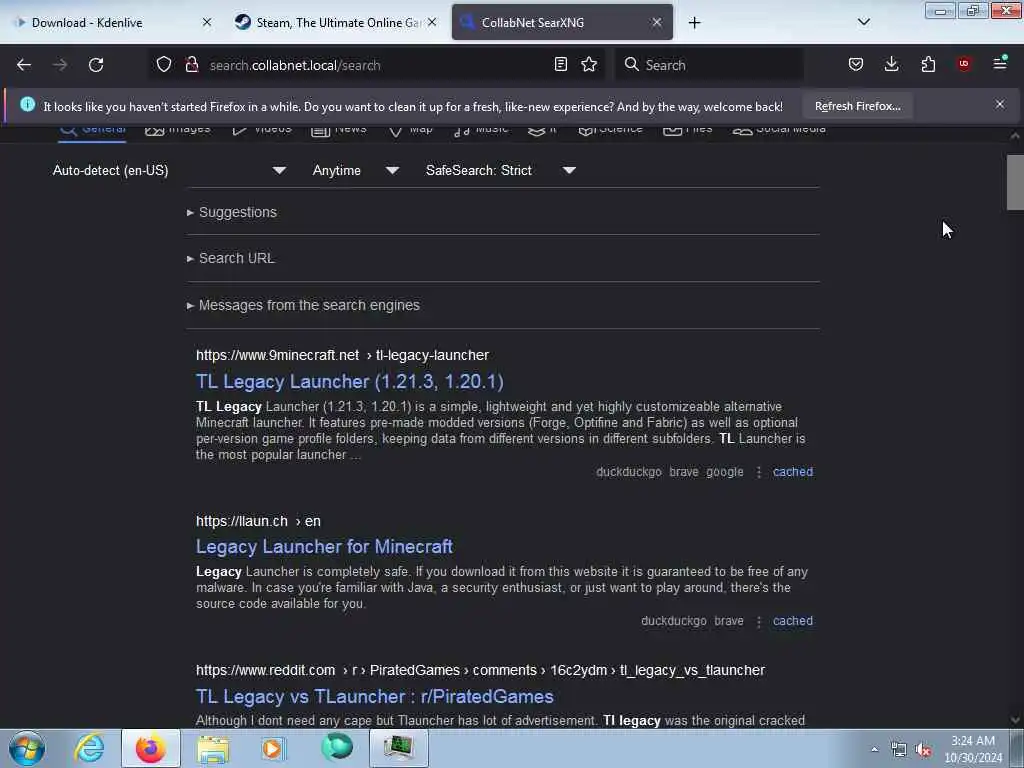
Task: Open options dots for llaun.ch result
Action: pos(758,622)
